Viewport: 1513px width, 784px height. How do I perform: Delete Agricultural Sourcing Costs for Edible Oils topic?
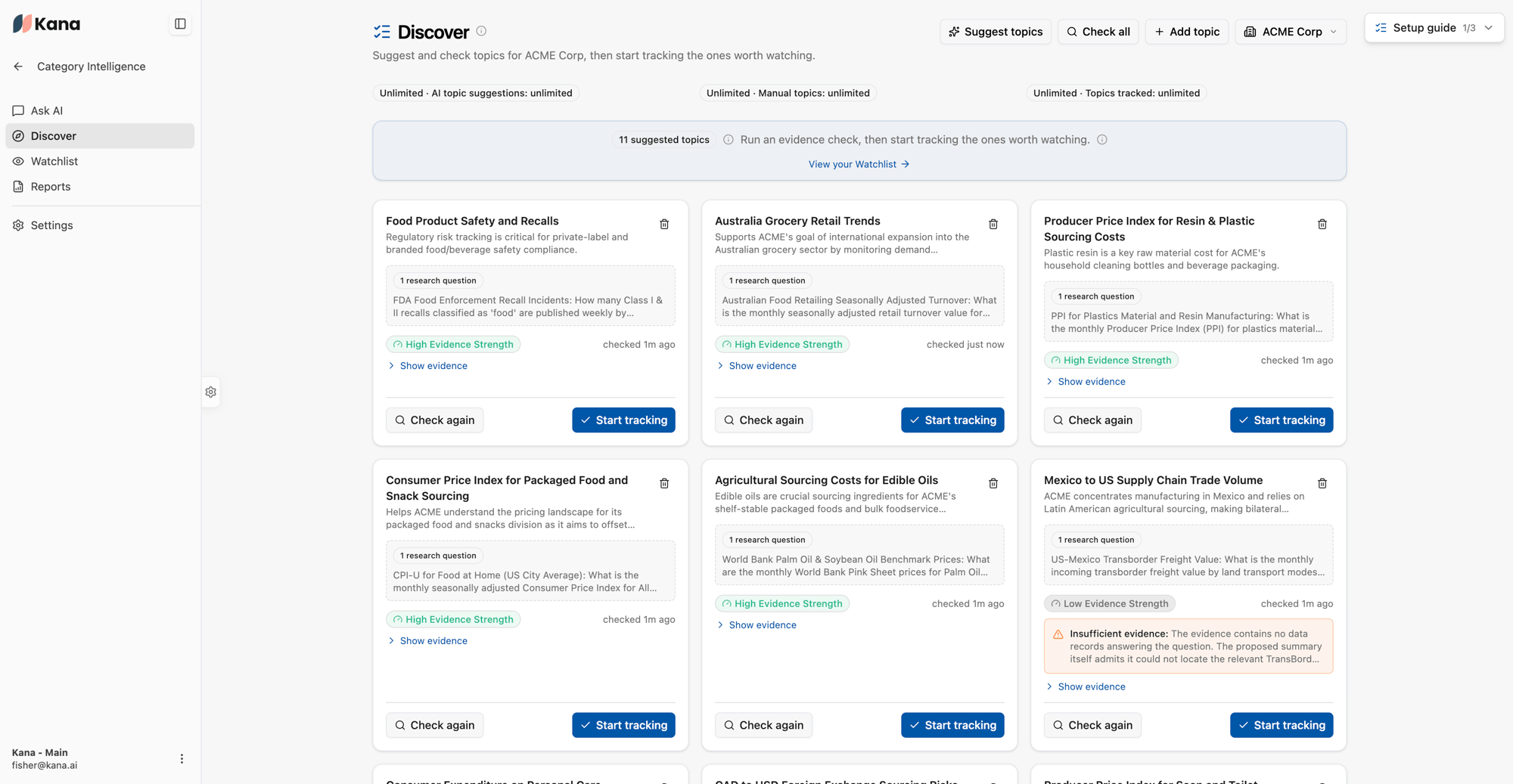993,484
